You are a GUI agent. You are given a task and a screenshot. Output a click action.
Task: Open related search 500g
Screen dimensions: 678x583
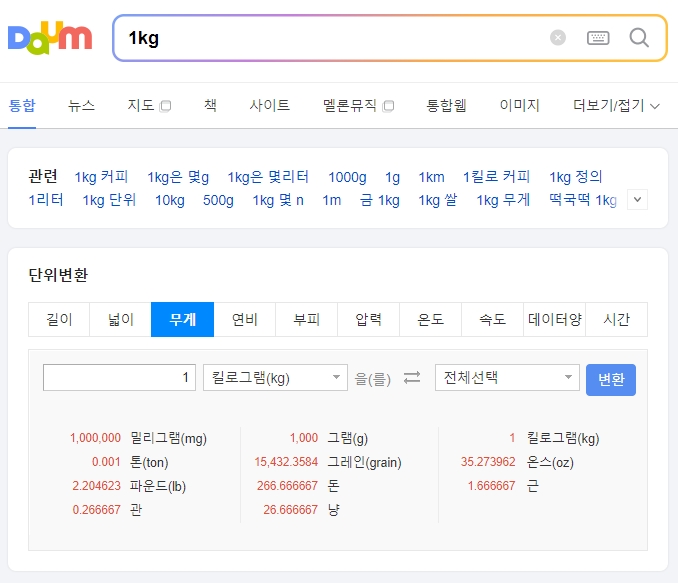(218, 200)
